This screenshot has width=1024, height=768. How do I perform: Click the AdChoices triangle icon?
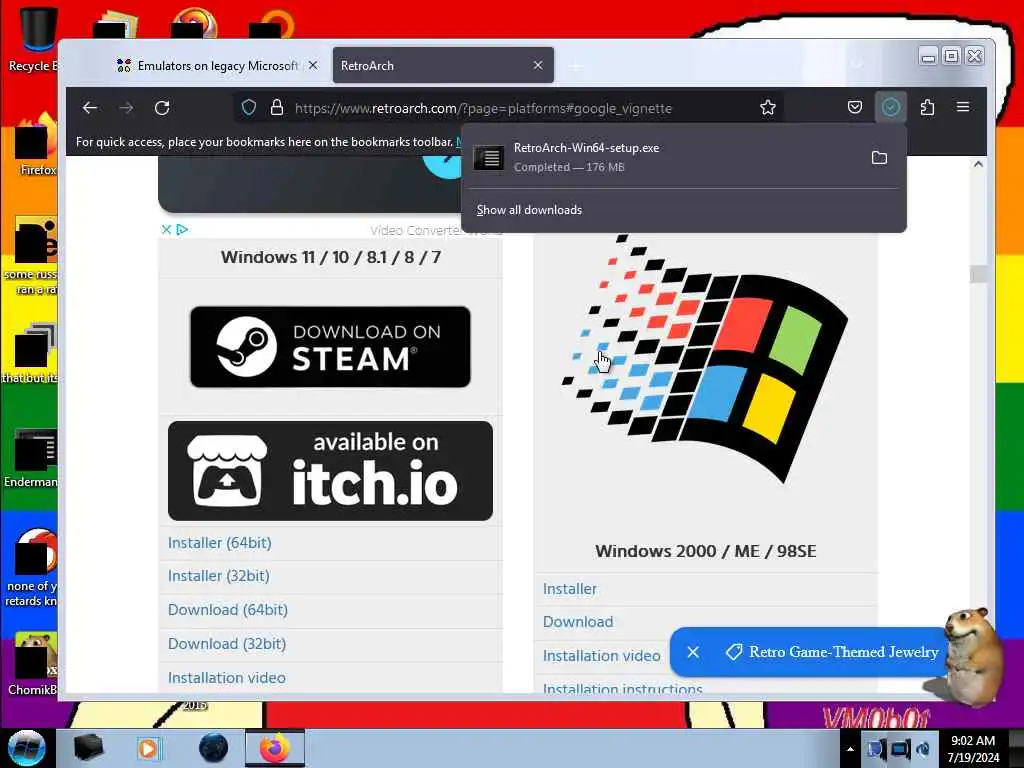coord(183,229)
